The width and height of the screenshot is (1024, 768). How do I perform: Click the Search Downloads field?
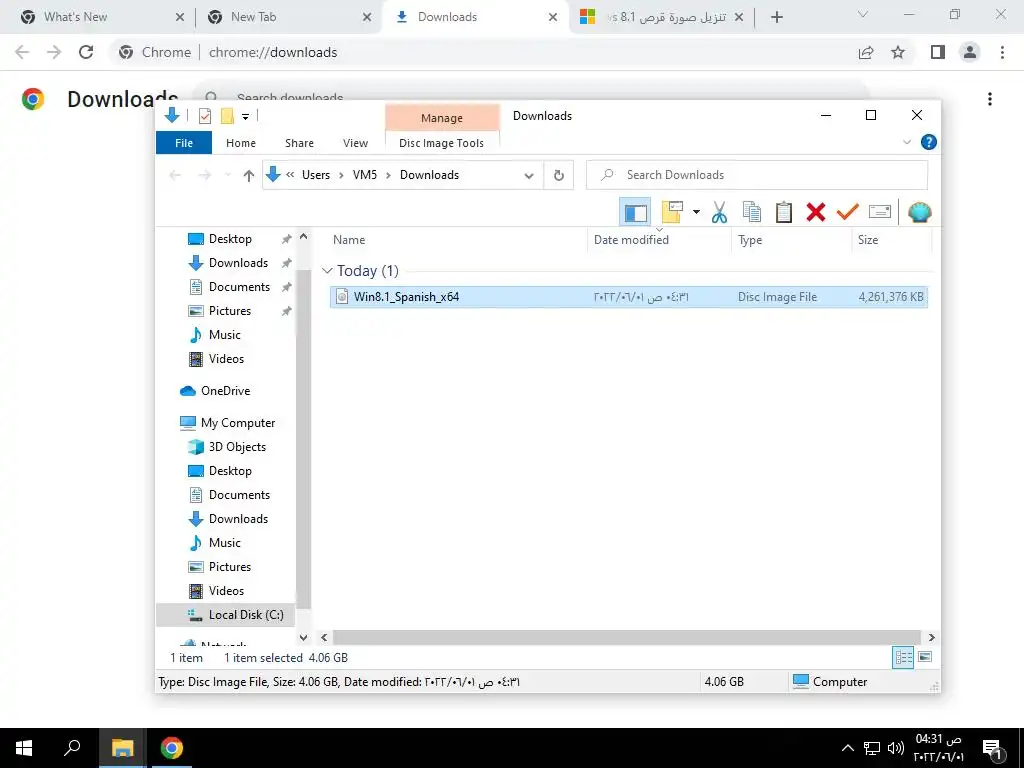[x=757, y=175]
